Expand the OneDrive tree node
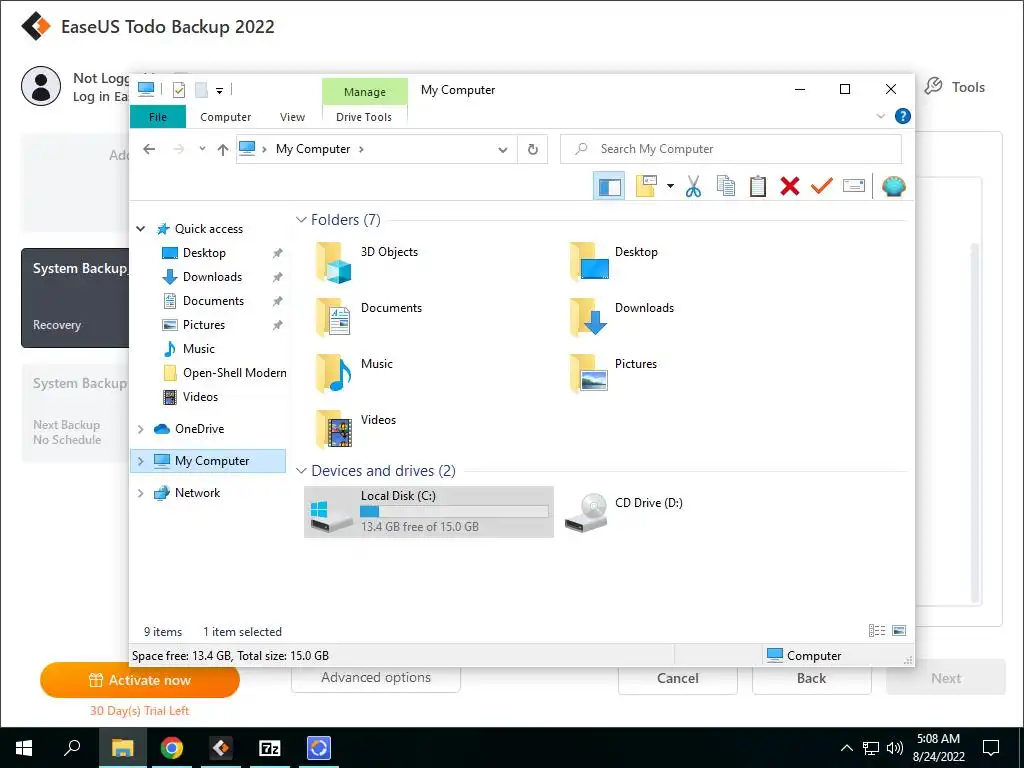Screen dimensions: 1024x768 point(140,429)
